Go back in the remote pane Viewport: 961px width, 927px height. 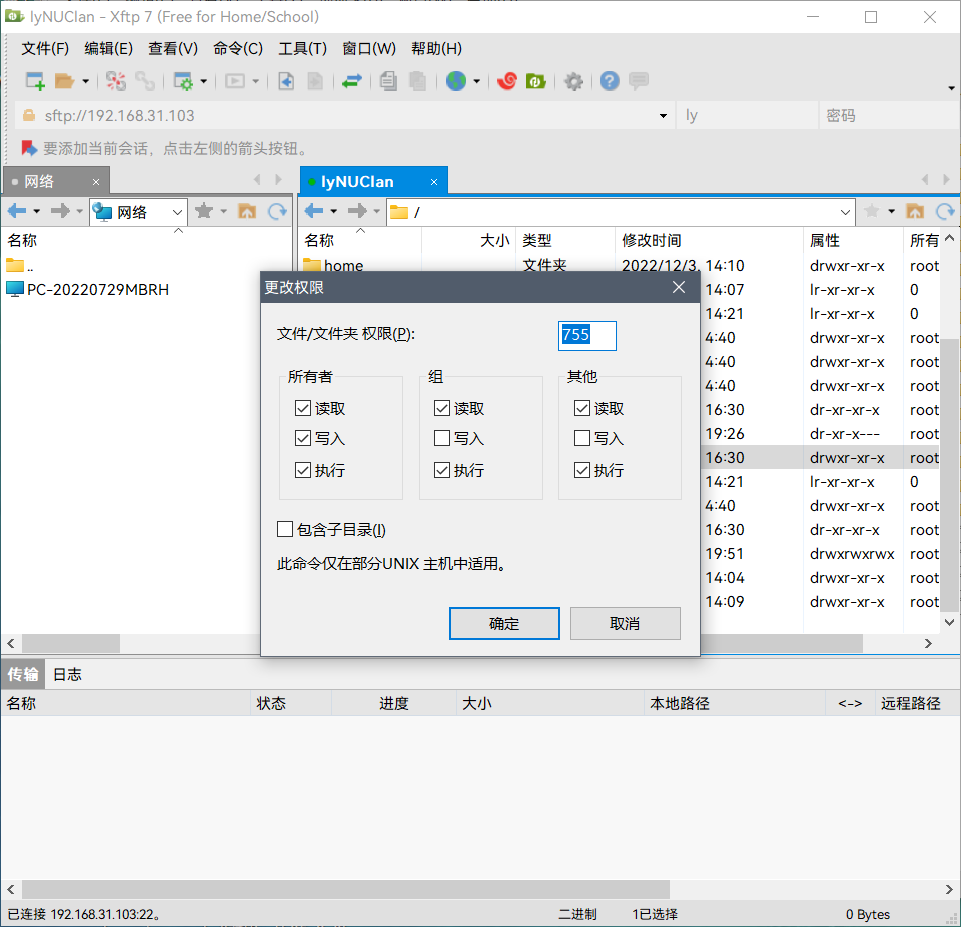pyautogui.click(x=313, y=211)
